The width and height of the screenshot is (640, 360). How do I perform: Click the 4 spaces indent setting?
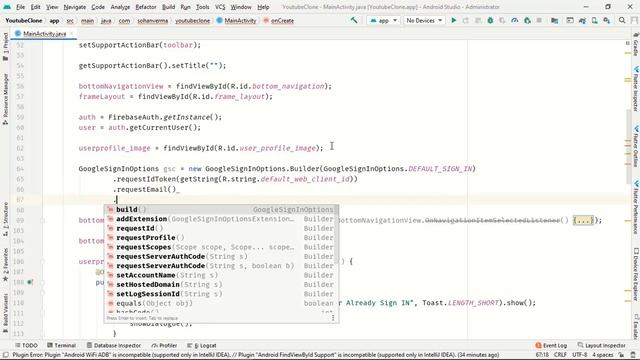pos(603,355)
